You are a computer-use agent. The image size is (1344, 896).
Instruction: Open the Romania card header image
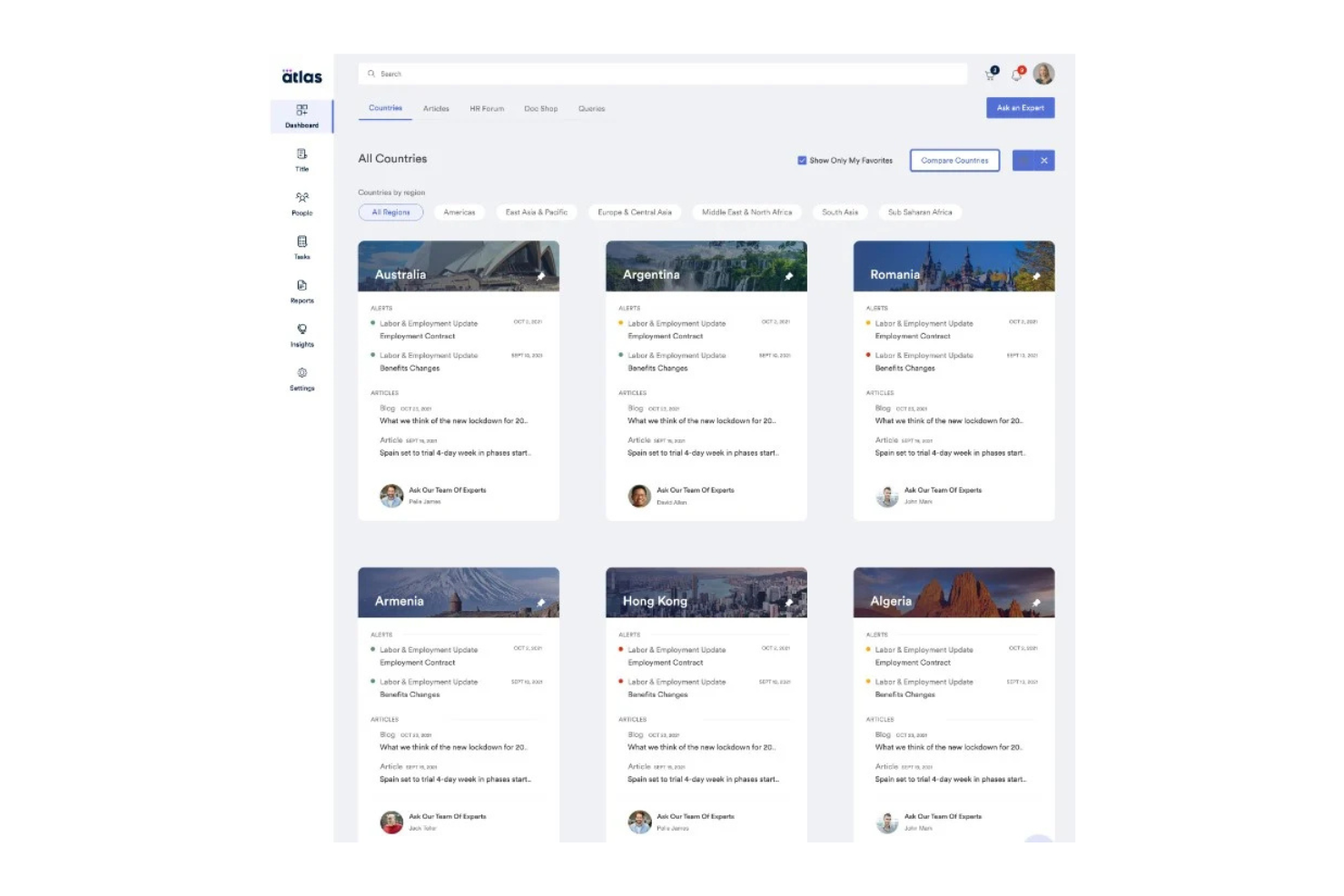(954, 266)
